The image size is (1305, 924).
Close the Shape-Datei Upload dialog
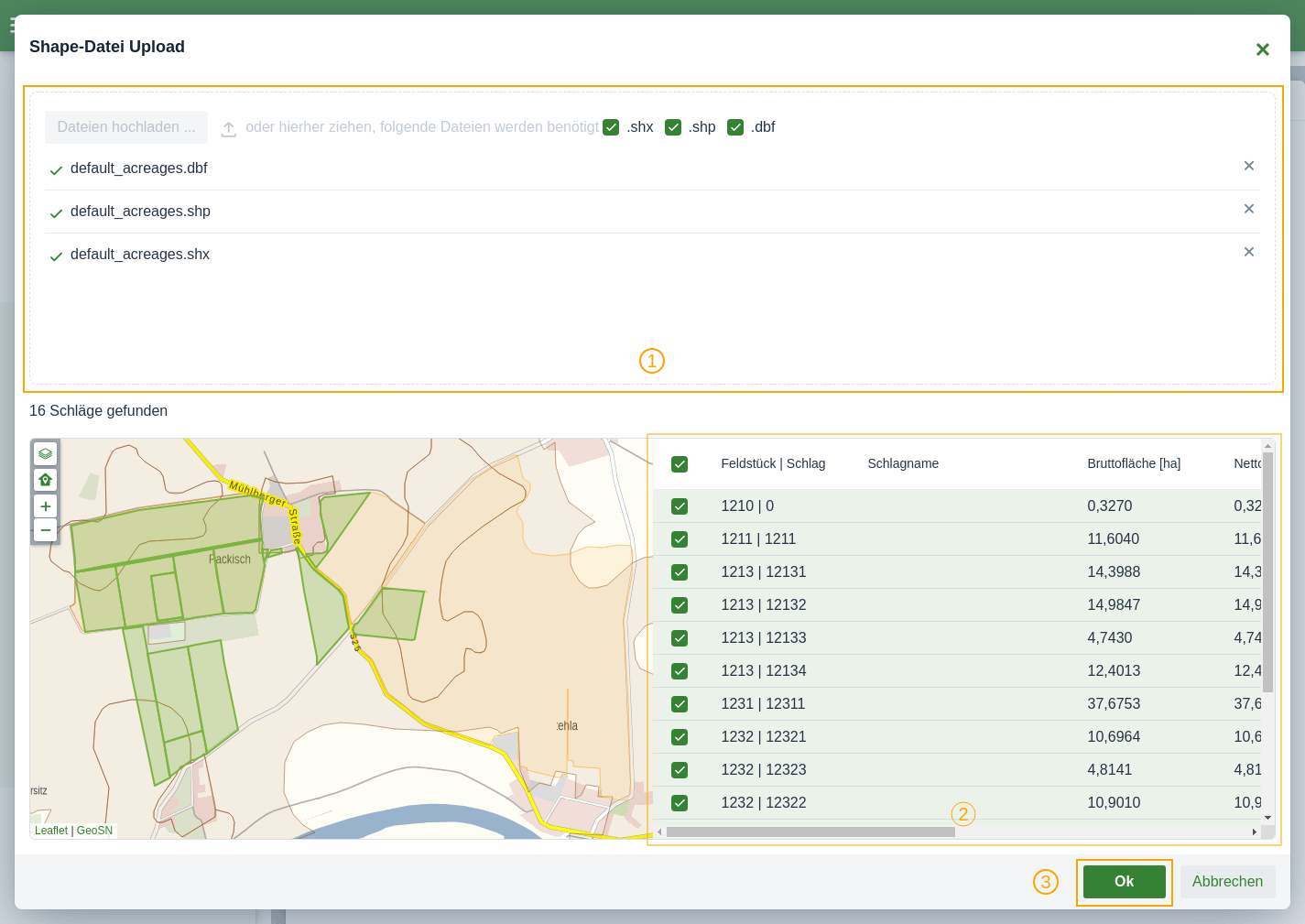point(1262,49)
